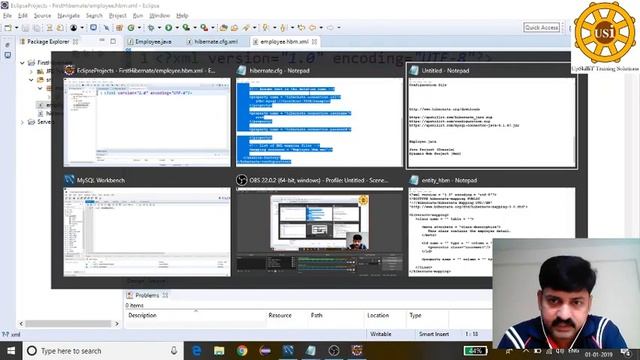Open the New wizard dropdown arrow

pyautogui.click(x=17, y=28)
